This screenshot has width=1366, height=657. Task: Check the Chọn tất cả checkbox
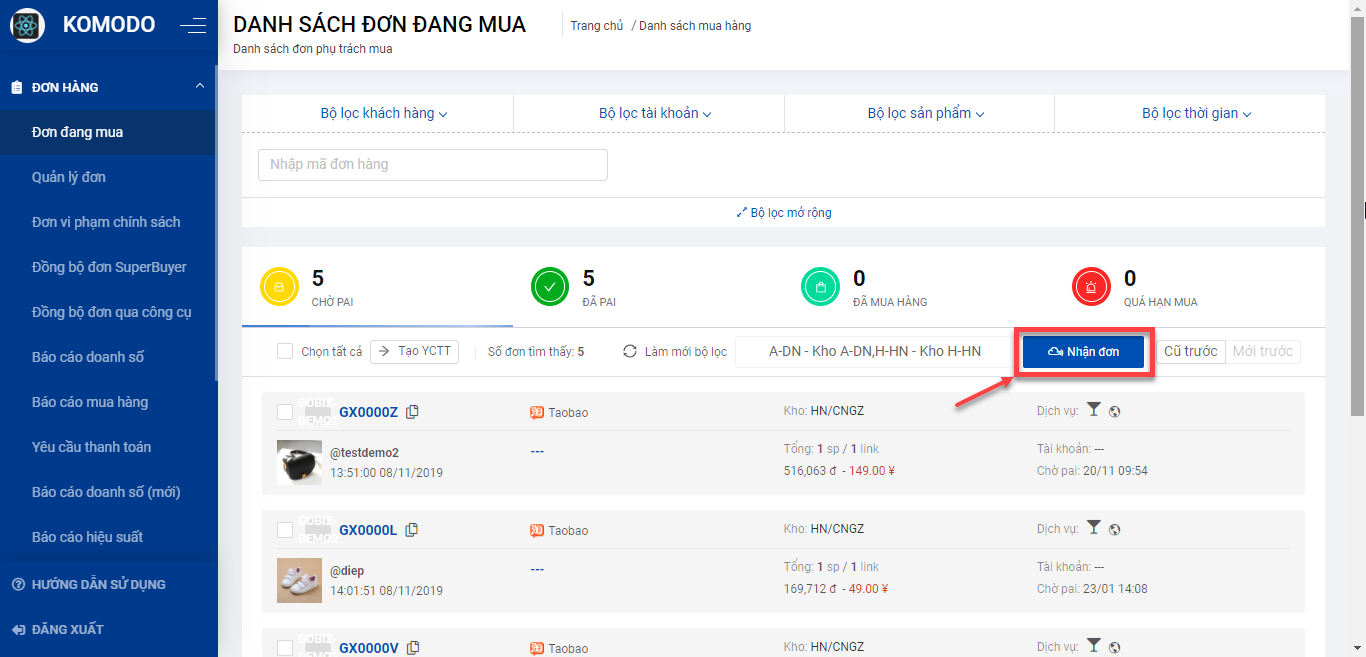[x=285, y=351]
